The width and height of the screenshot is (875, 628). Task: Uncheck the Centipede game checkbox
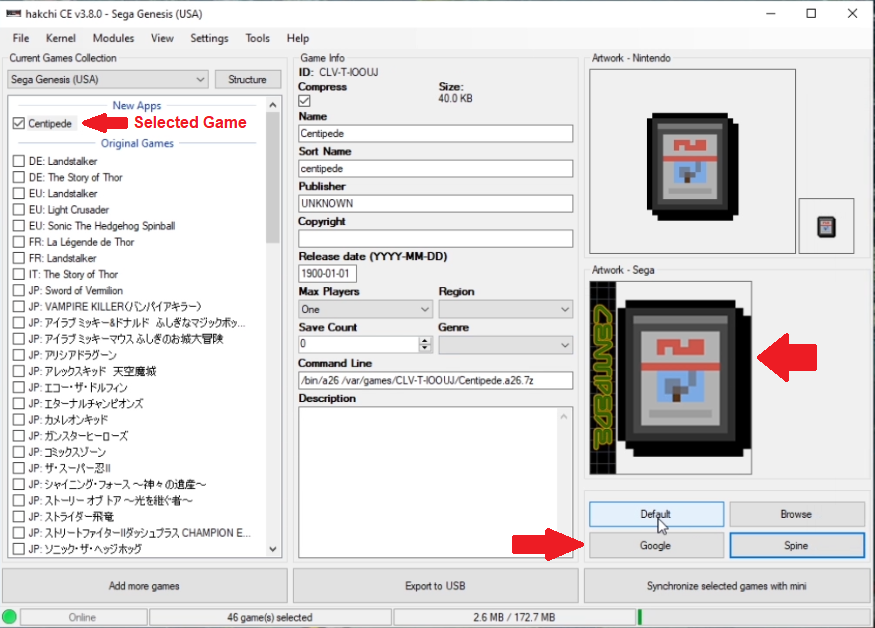point(18,123)
